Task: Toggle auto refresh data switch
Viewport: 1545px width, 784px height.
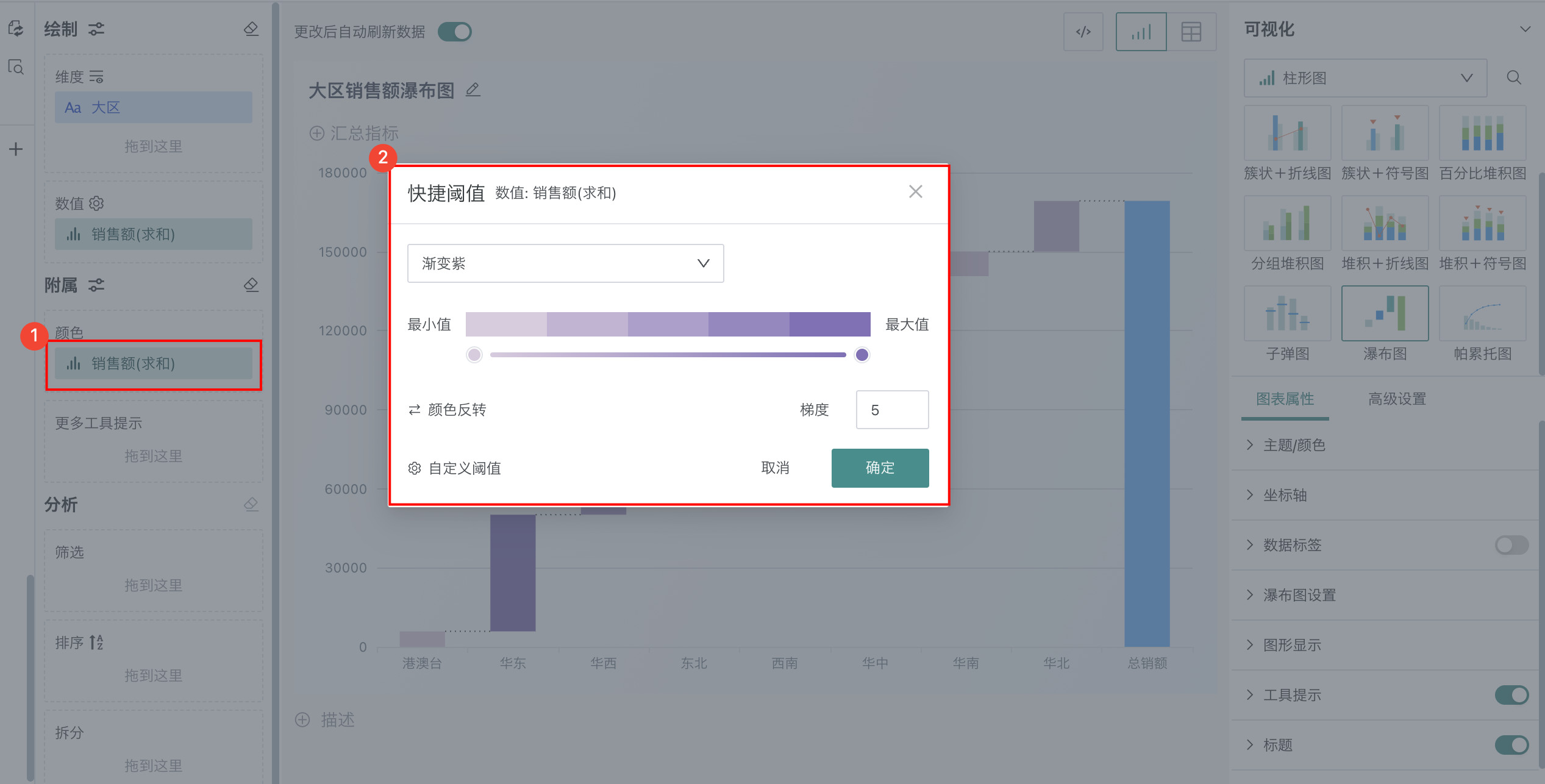Action: [x=455, y=32]
